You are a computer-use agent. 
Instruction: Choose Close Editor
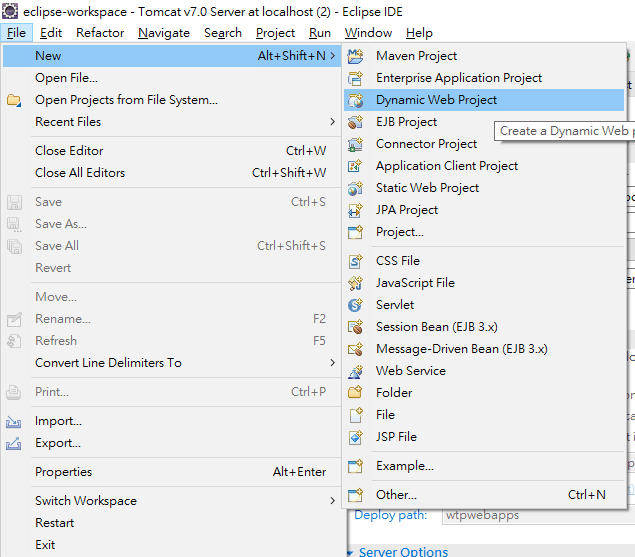coord(172,151)
